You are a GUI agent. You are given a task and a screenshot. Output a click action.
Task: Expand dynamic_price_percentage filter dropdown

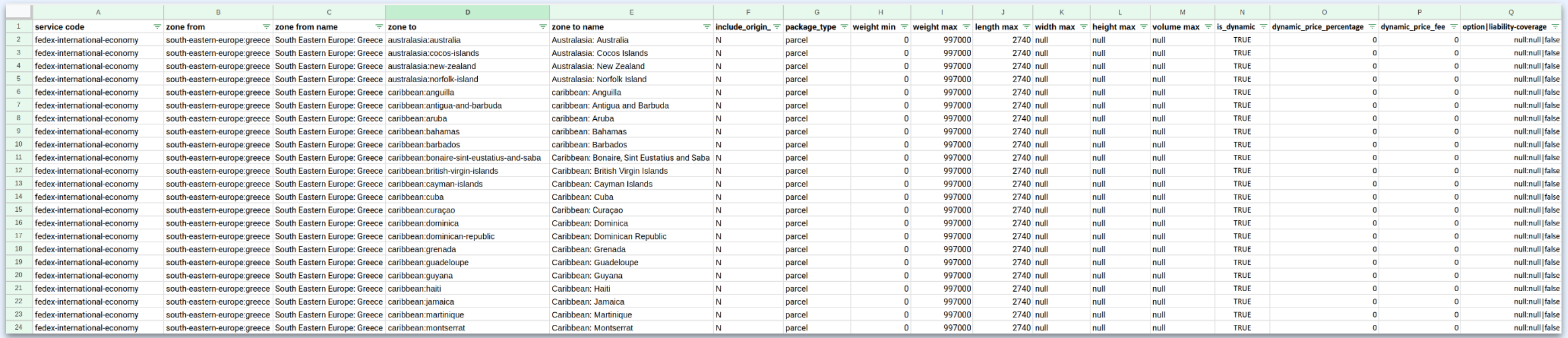(1372, 27)
